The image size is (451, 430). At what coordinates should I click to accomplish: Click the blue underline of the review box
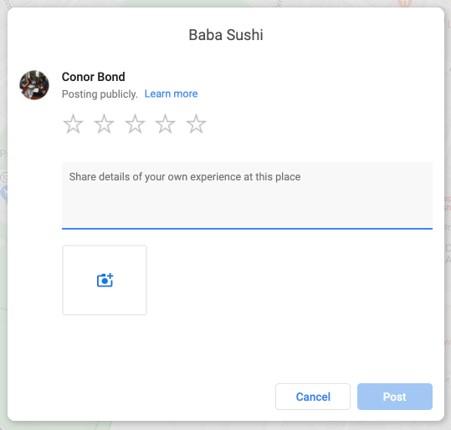[247, 229]
